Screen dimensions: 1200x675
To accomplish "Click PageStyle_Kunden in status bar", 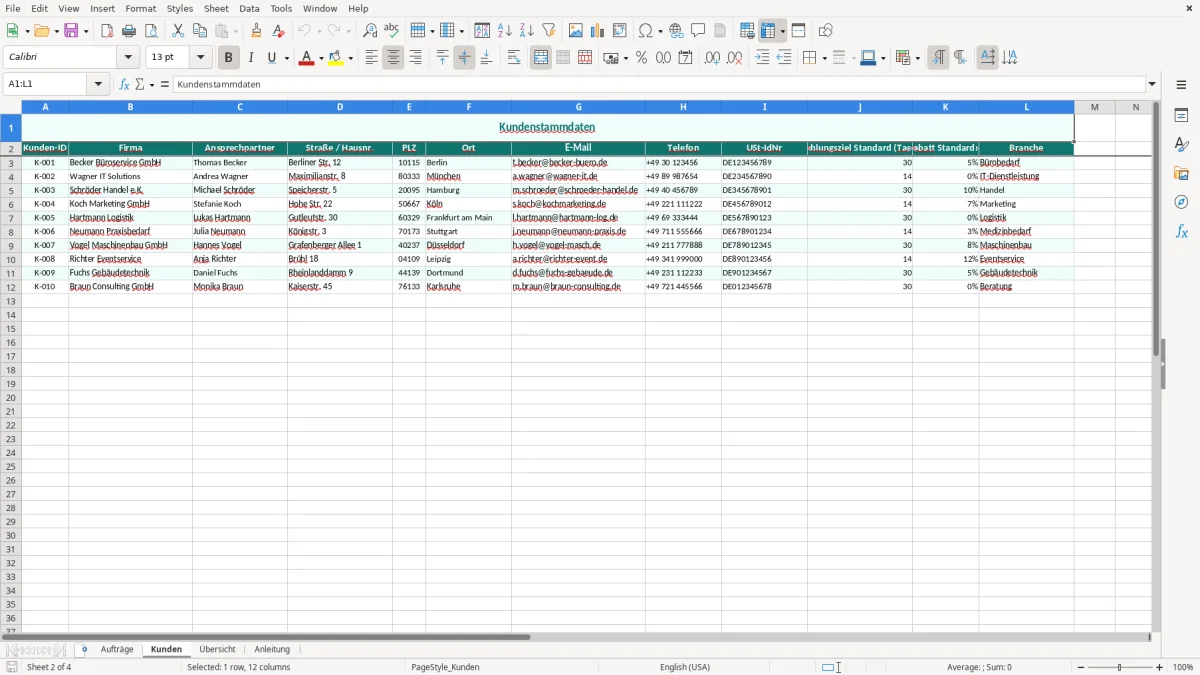I will [445, 667].
